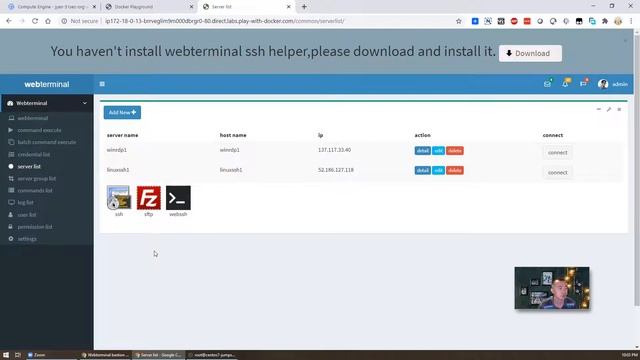The image size is (640, 360).
Task: Open server group list in the sidebar
Action: [37, 178]
